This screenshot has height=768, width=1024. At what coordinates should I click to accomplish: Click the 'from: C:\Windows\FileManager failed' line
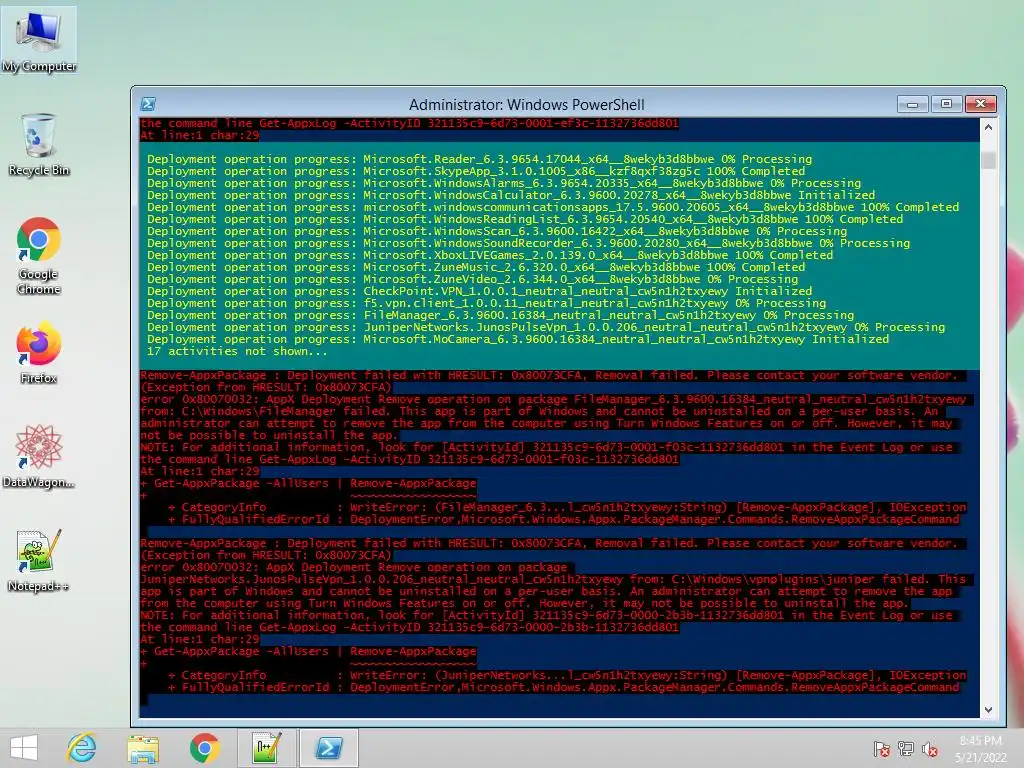click(539, 411)
